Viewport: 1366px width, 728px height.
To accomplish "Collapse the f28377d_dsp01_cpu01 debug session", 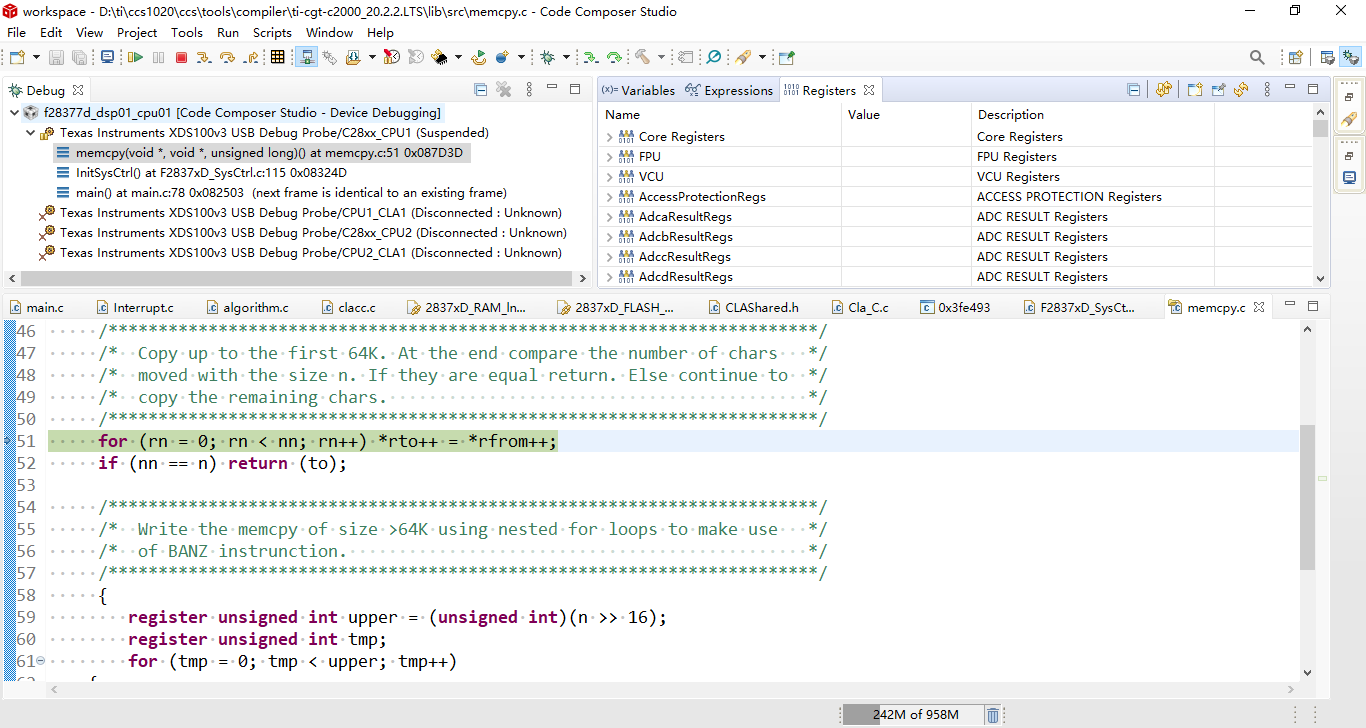I will tap(14, 113).
